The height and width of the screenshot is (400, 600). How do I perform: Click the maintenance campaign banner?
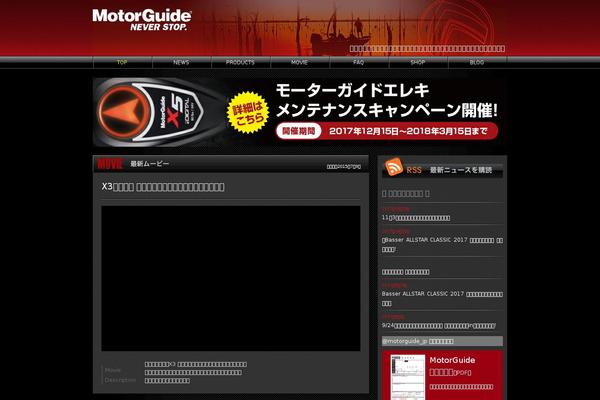[x=300, y=112]
